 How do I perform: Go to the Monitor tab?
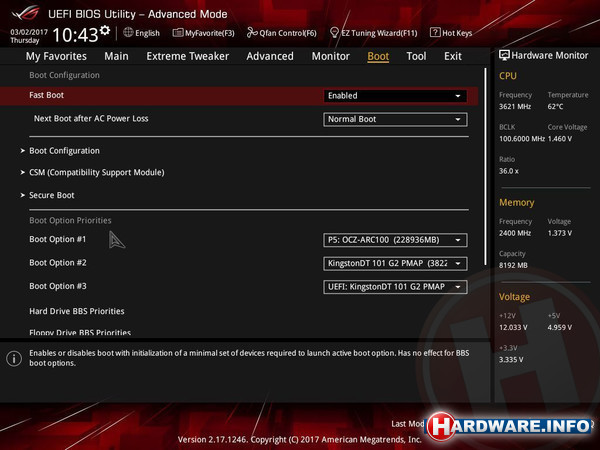[x=331, y=56]
